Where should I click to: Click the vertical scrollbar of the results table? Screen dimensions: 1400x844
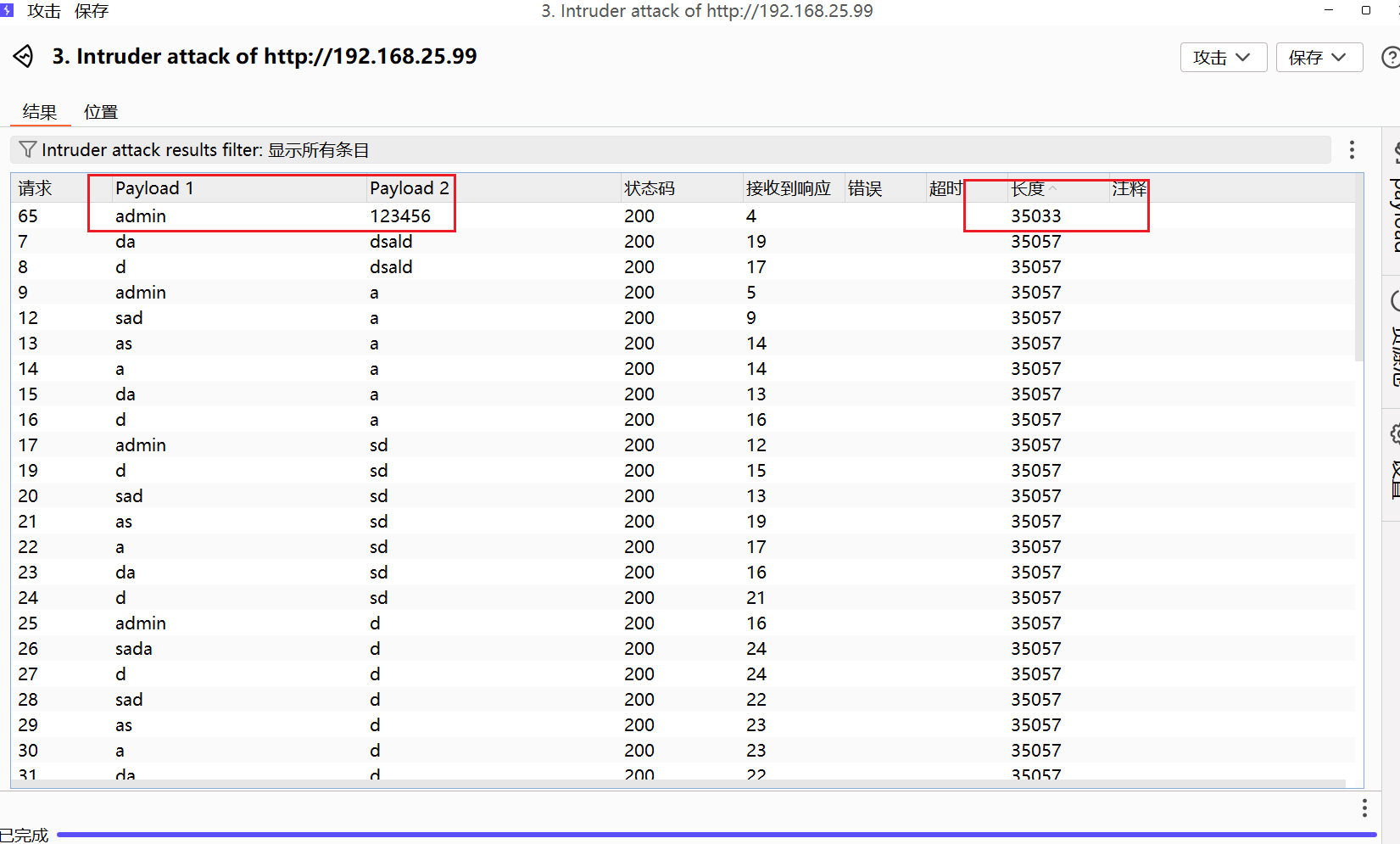pos(1358,271)
